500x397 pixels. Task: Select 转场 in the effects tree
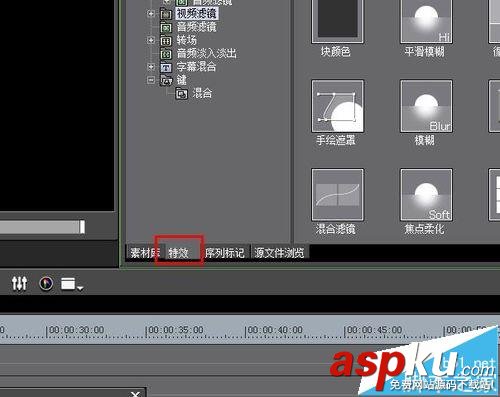coord(187,40)
